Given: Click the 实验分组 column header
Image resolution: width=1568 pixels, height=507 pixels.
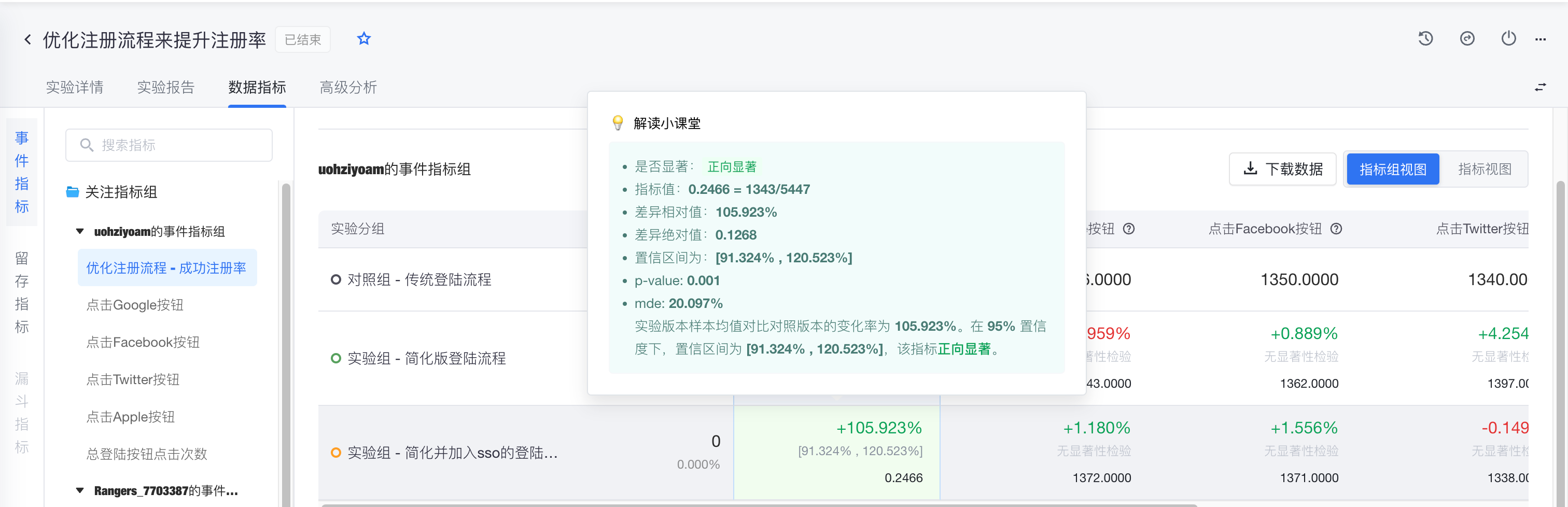Looking at the screenshot, I should coord(357,229).
